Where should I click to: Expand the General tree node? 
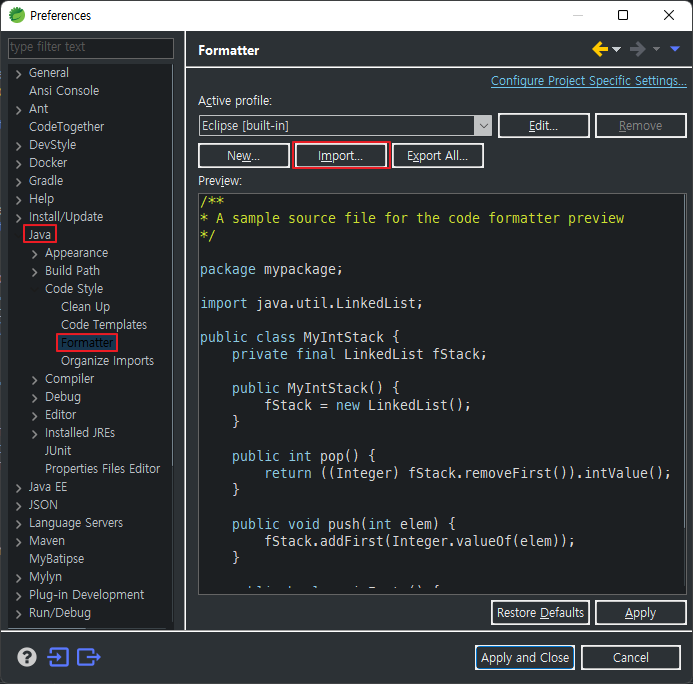coord(19,74)
